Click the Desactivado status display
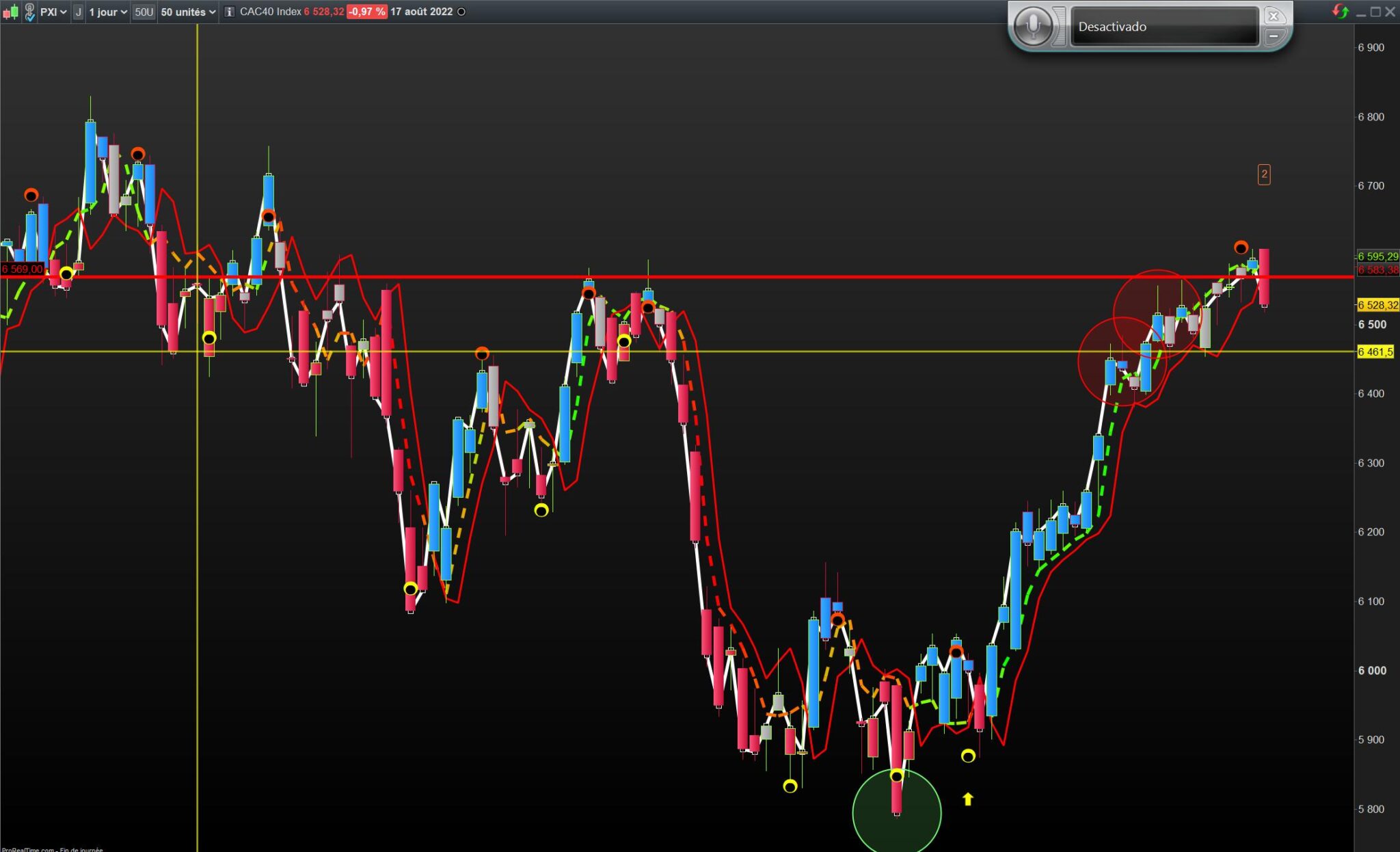Screen dimensions: 1400x852 [x=1163, y=27]
